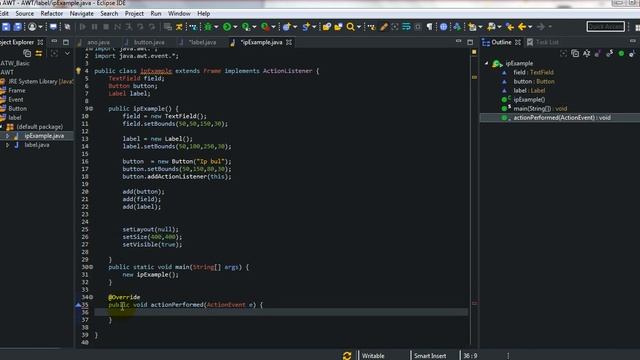Expand ipExample.java tree node
This screenshot has height=360, width=640.
pos(7,136)
